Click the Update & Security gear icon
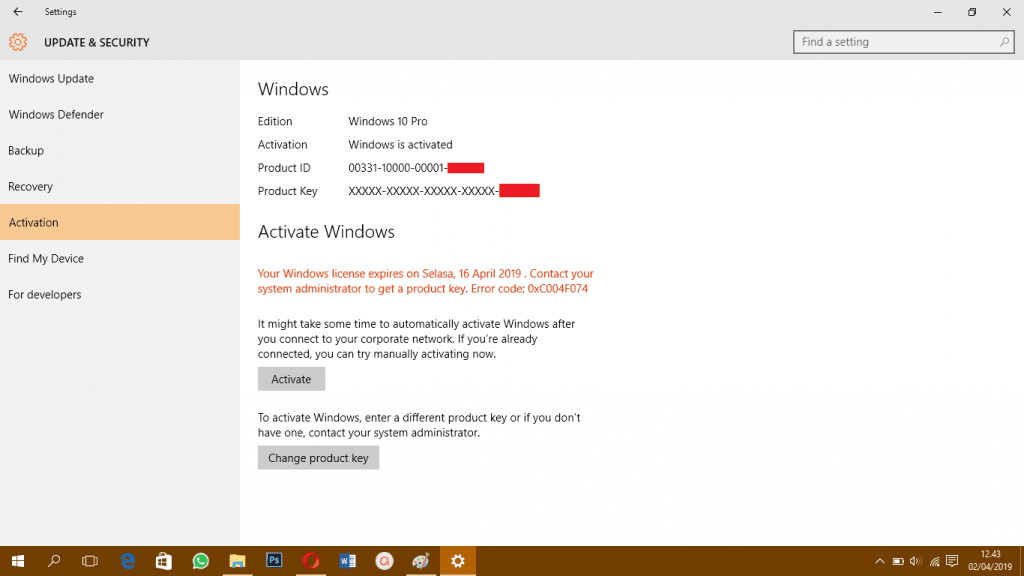This screenshot has height=576, width=1024. [18, 42]
